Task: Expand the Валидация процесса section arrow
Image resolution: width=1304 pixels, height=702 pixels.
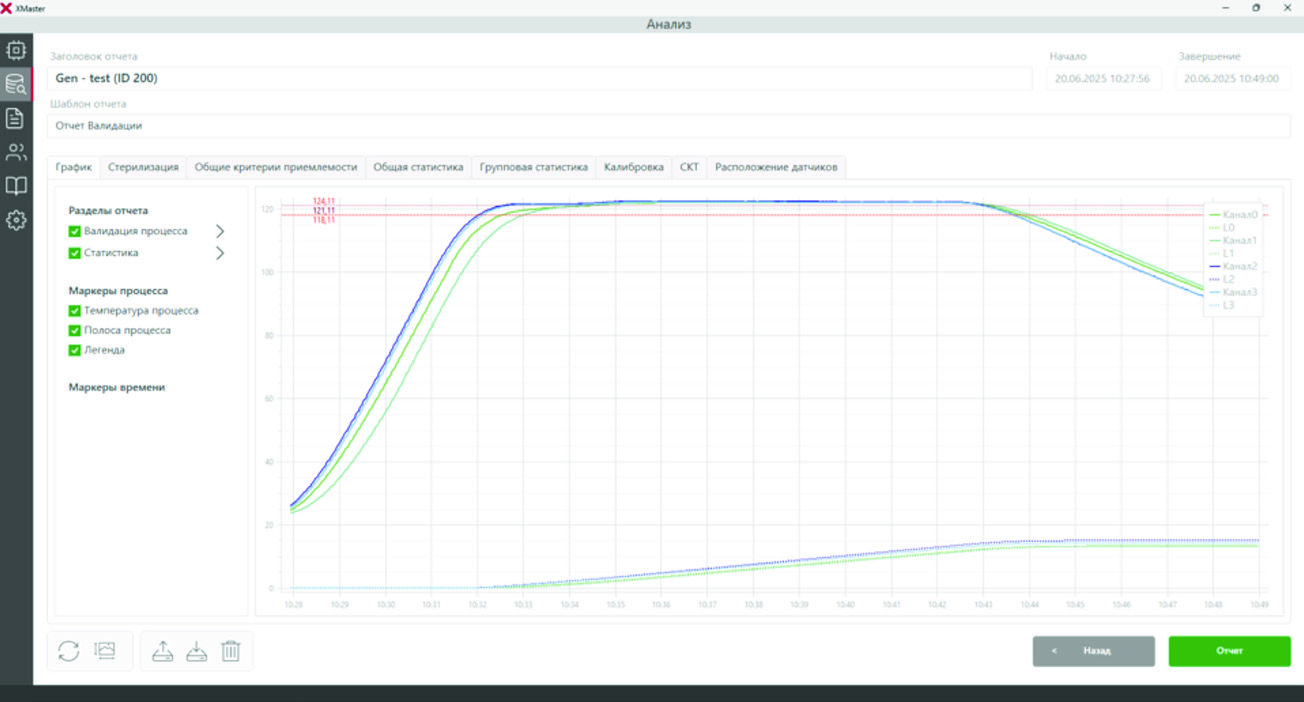Action: 220,231
